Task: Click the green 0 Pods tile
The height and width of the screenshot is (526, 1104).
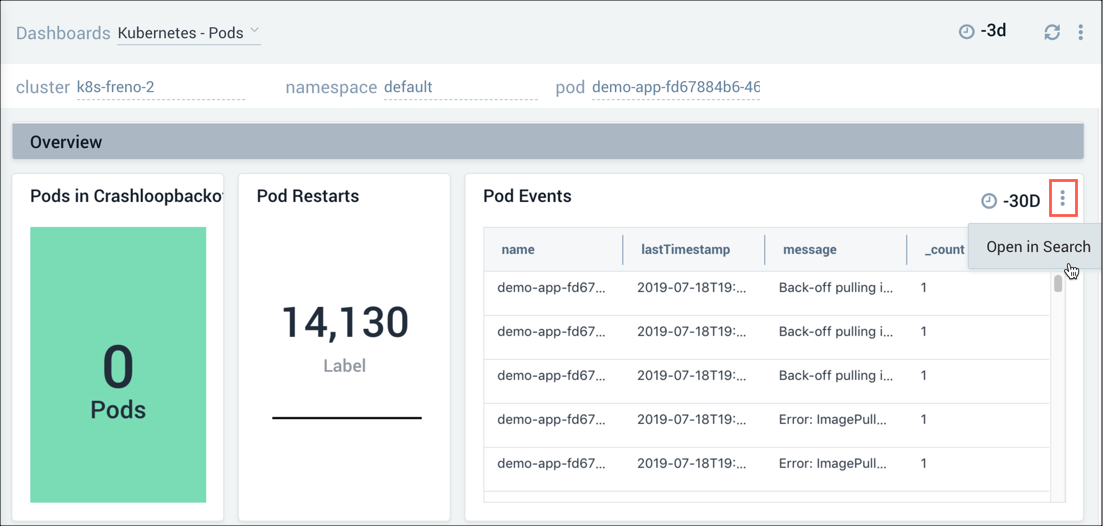Action: tap(118, 364)
